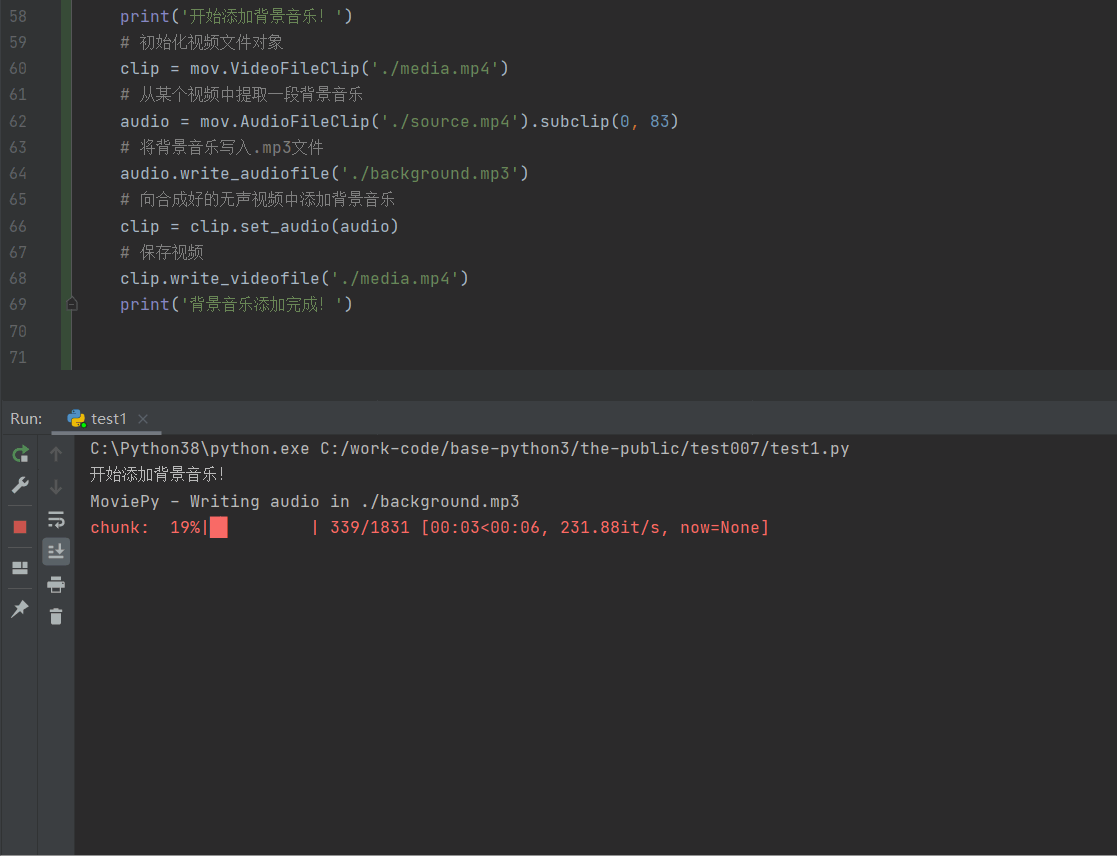The width and height of the screenshot is (1117, 856).
Task: Click write_audiofile on line 64
Action: point(254,173)
